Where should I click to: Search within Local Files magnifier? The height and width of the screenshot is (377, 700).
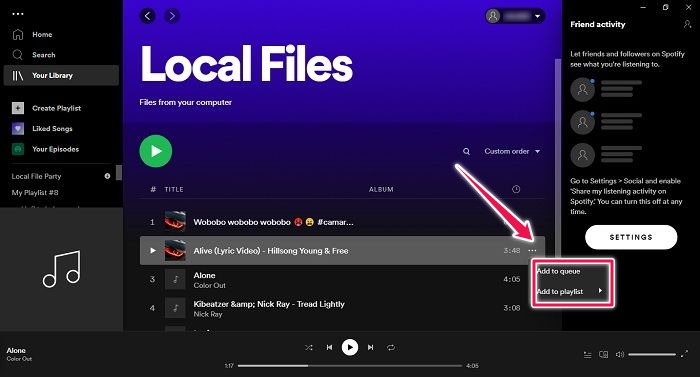[x=466, y=151]
